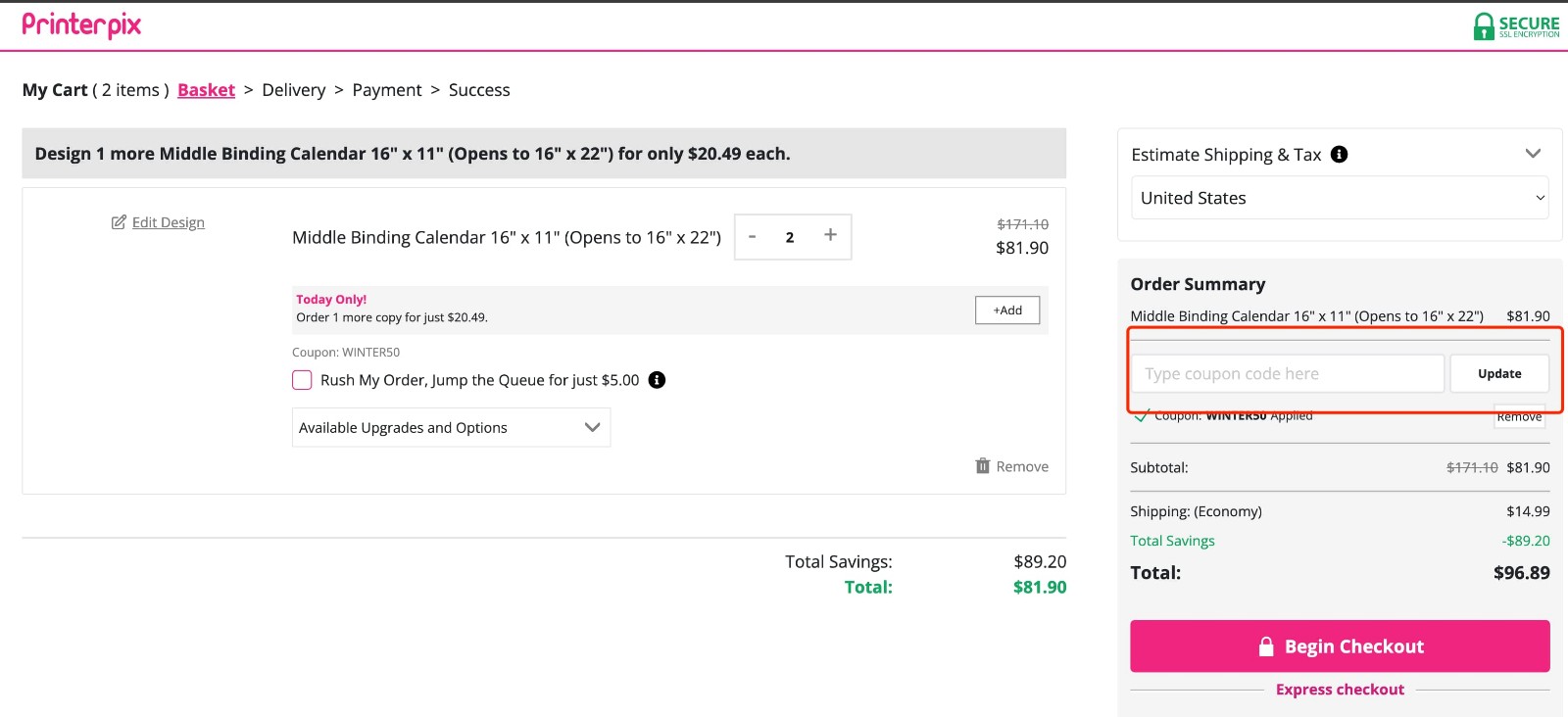Click the $89.20 total savings amount below the cart
Image resolution: width=1568 pixels, height=717 pixels.
coord(1040,561)
